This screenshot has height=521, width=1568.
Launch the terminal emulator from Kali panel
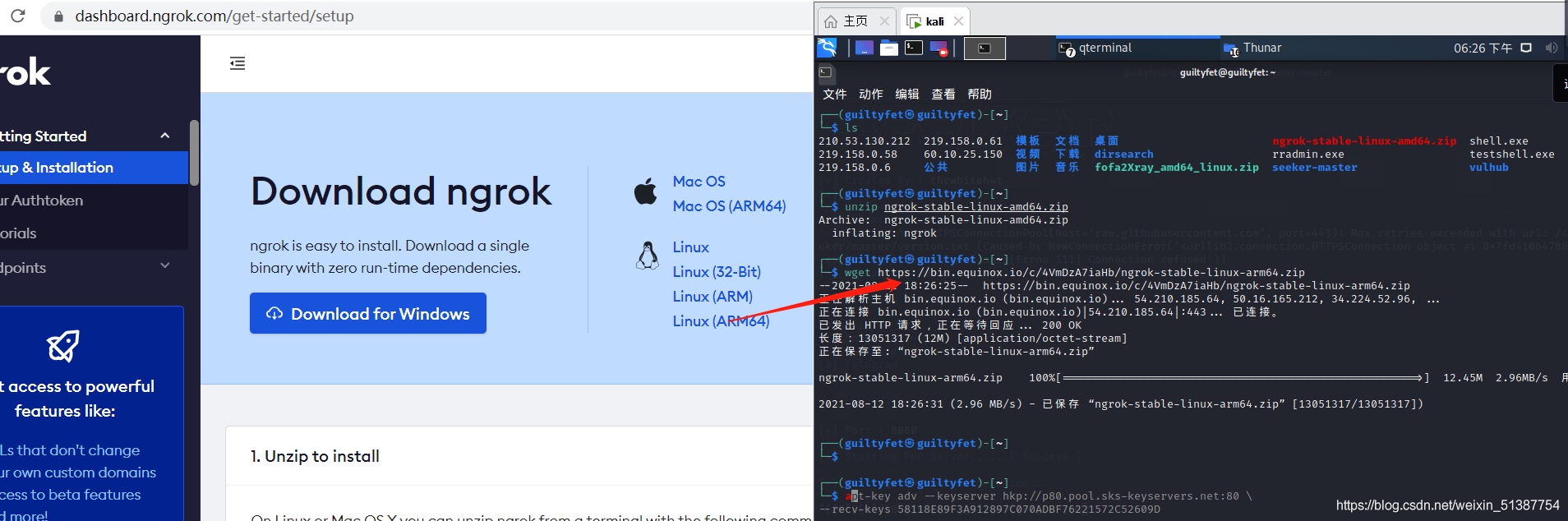click(x=913, y=48)
